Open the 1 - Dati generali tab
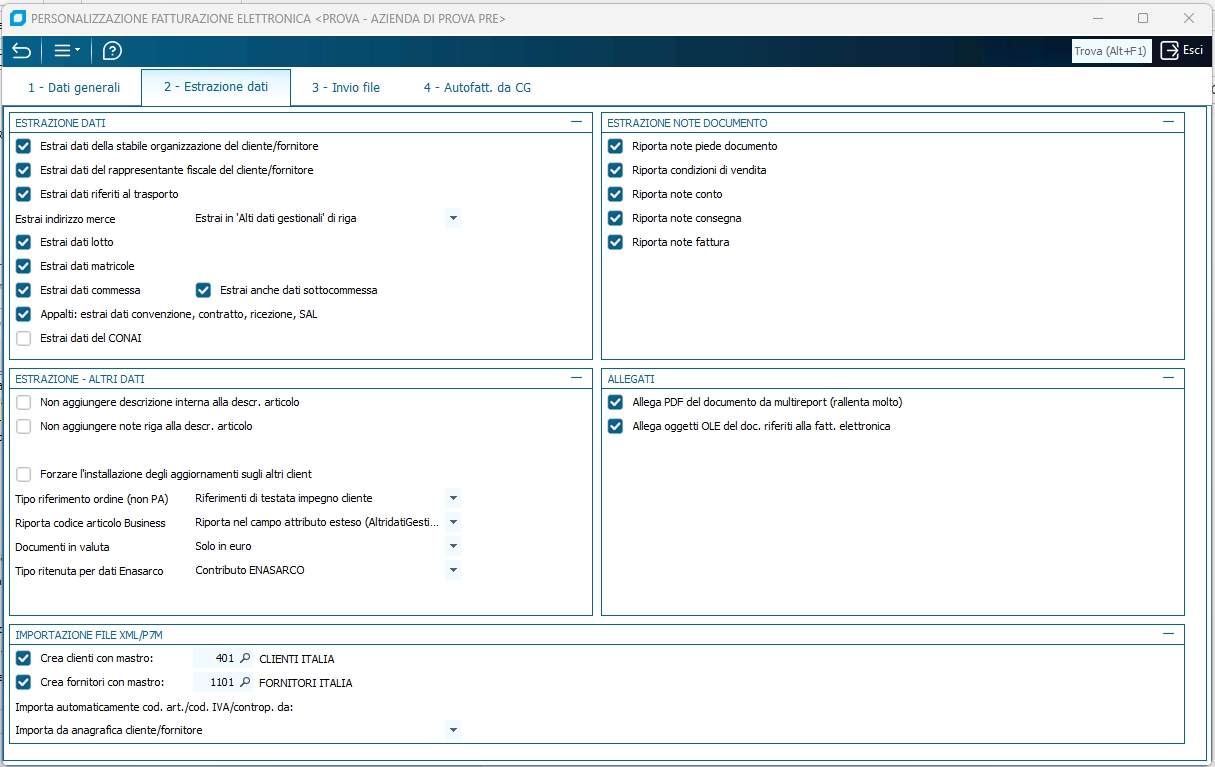The height and width of the screenshot is (767, 1215). [74, 88]
